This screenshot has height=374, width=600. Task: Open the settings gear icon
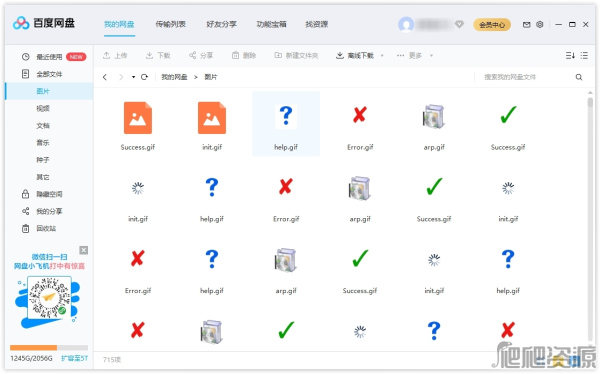click(x=540, y=24)
